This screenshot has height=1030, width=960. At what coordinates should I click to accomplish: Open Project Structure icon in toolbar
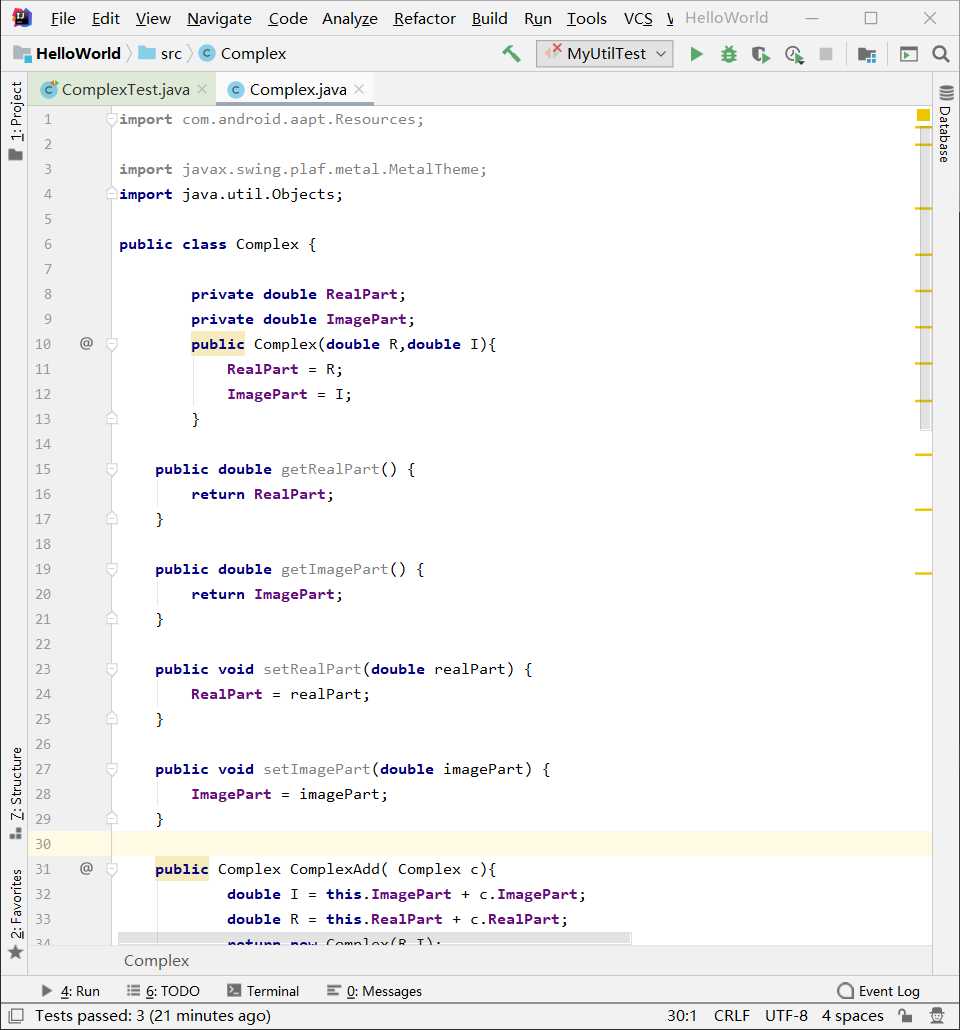point(867,54)
